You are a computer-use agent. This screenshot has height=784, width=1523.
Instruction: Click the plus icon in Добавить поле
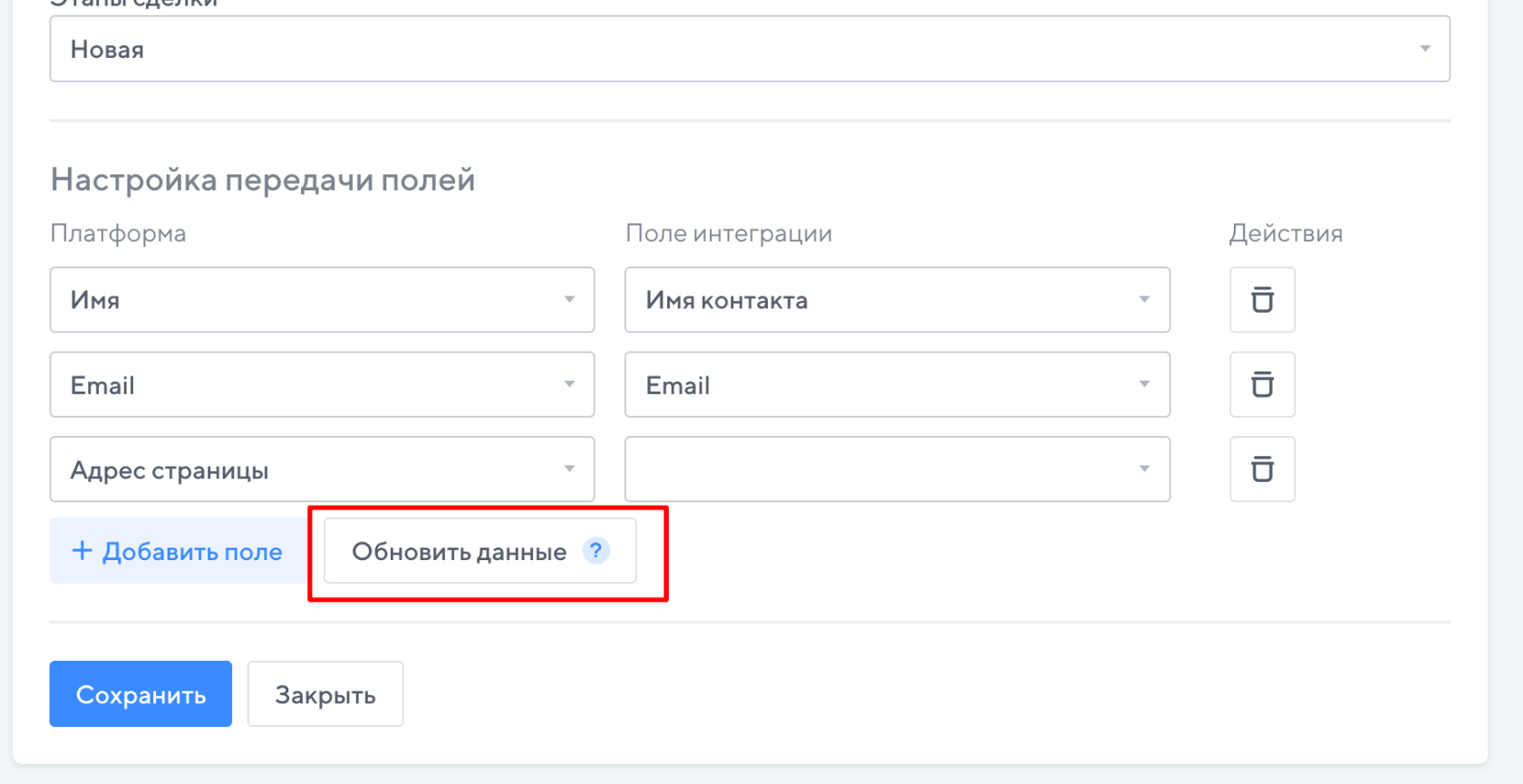click(x=82, y=551)
